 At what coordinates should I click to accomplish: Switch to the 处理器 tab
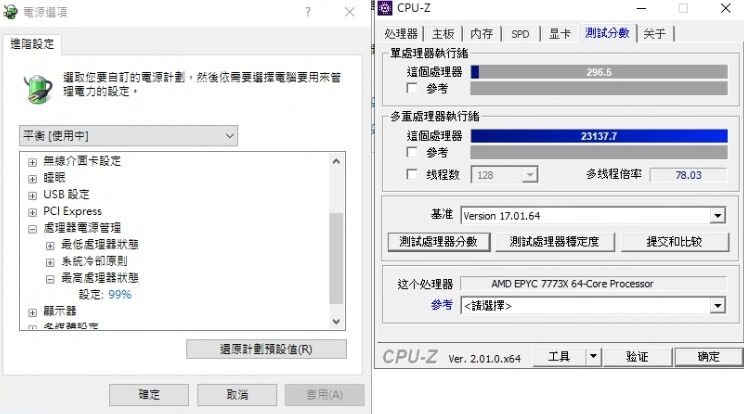(401, 34)
